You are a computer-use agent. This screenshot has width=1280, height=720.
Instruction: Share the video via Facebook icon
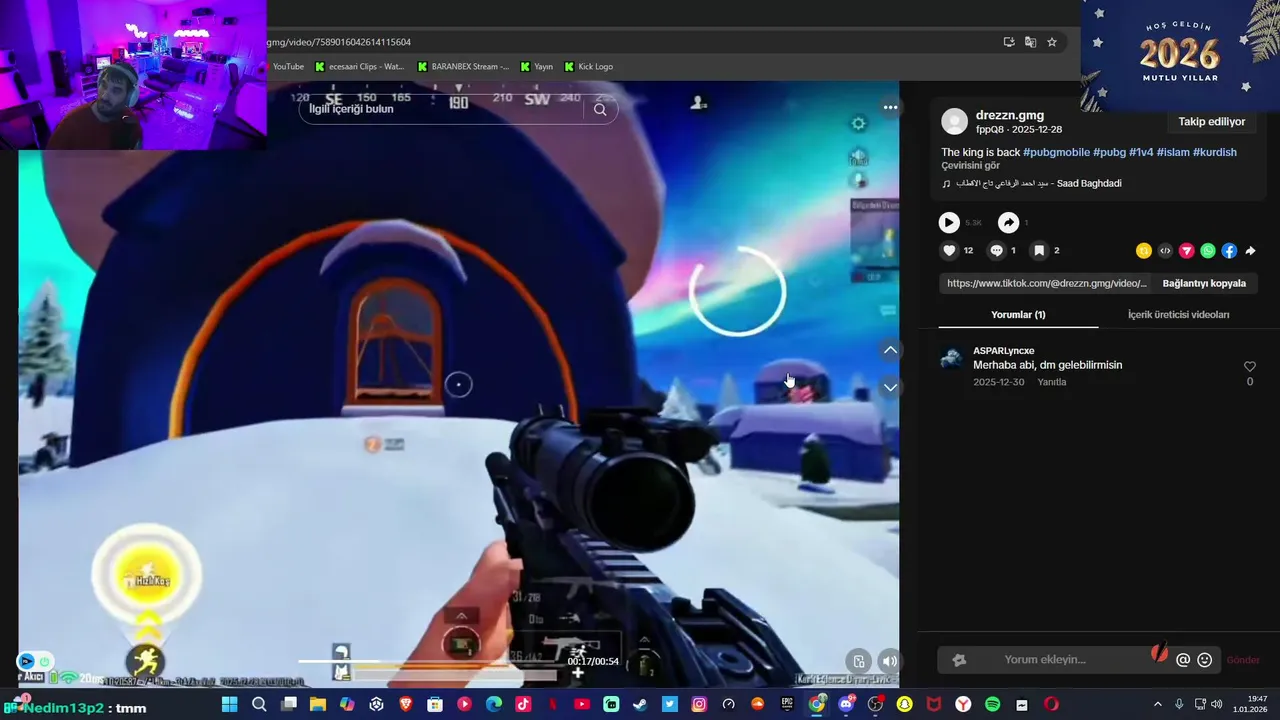point(1229,251)
